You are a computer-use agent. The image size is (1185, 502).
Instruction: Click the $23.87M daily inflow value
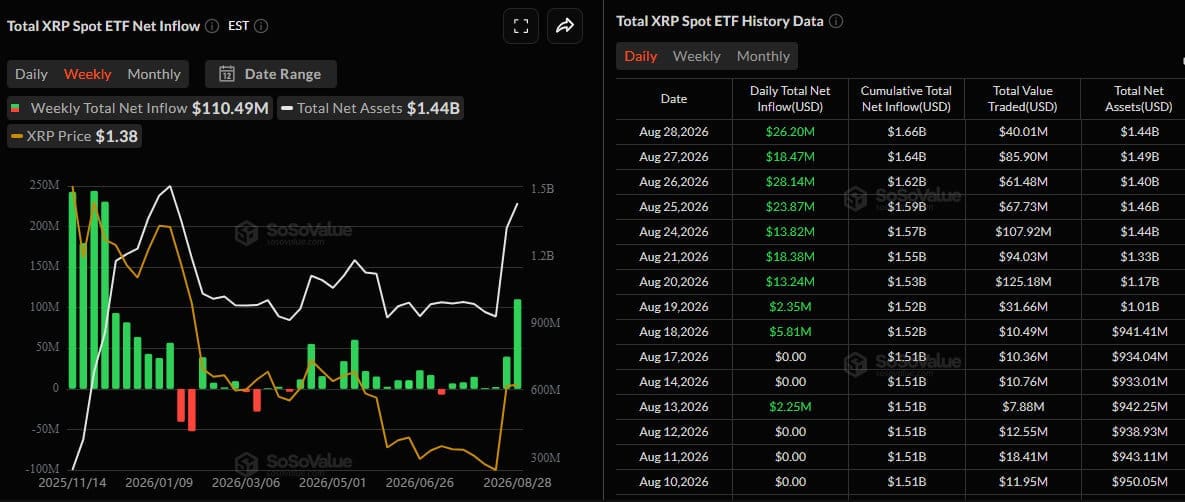click(x=791, y=206)
